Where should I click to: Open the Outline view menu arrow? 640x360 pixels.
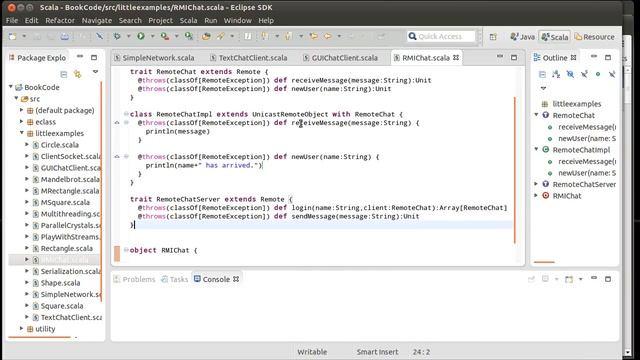543,88
